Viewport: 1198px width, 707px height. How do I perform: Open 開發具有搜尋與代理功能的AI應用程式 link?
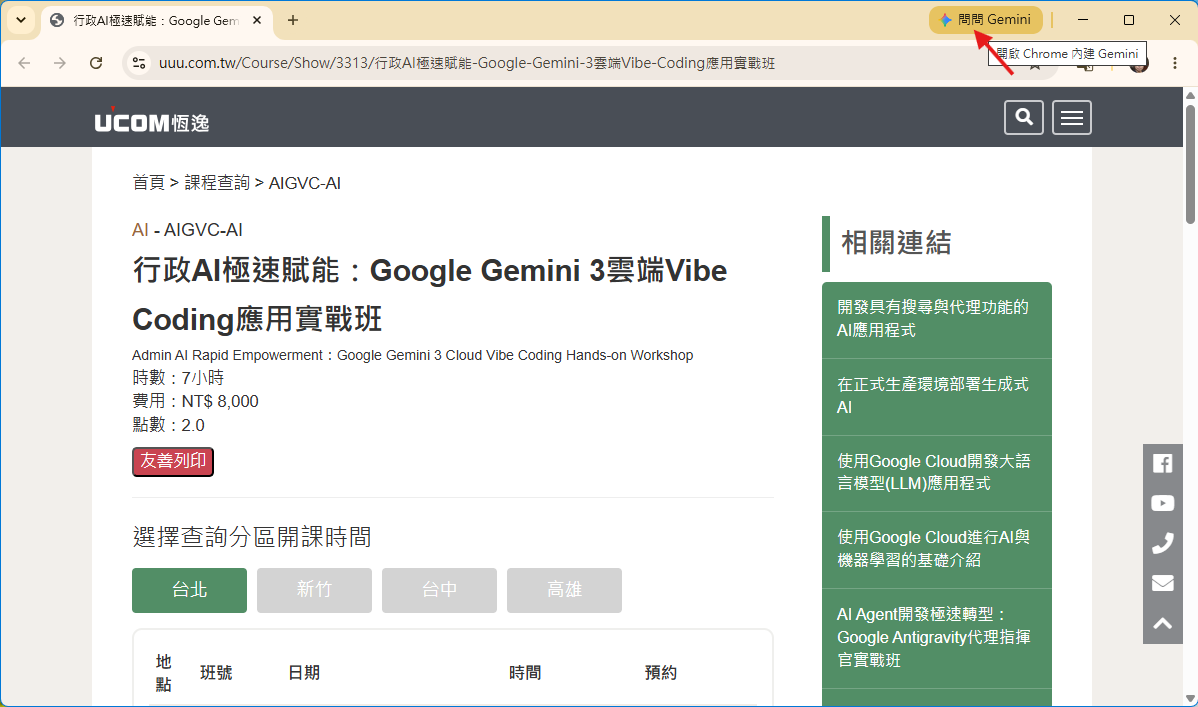937,319
